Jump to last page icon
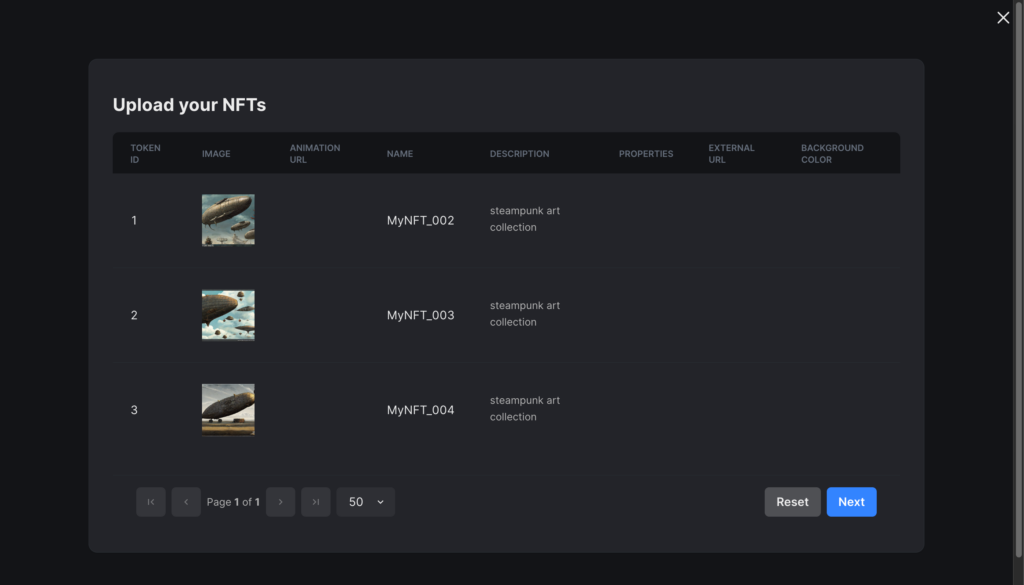Viewport: 1024px width, 585px height. click(316, 501)
